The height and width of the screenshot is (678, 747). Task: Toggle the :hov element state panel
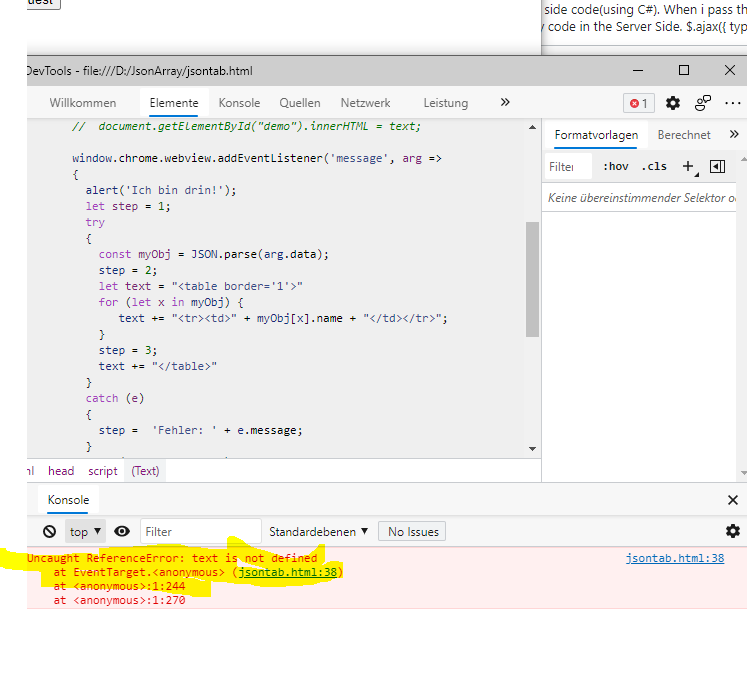pyautogui.click(x=616, y=167)
